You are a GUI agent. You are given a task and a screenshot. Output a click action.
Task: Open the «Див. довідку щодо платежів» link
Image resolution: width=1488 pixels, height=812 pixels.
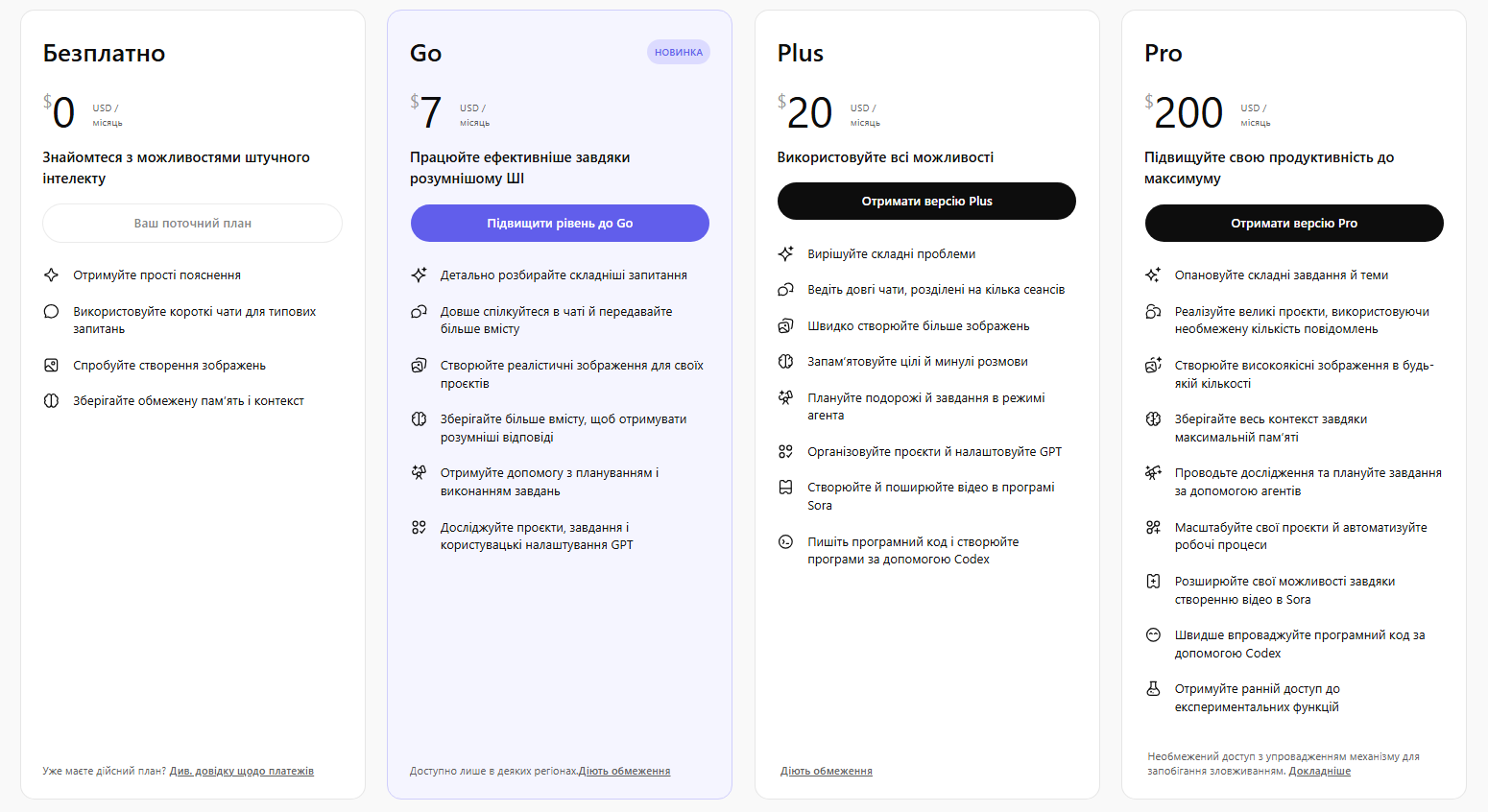pos(242,771)
